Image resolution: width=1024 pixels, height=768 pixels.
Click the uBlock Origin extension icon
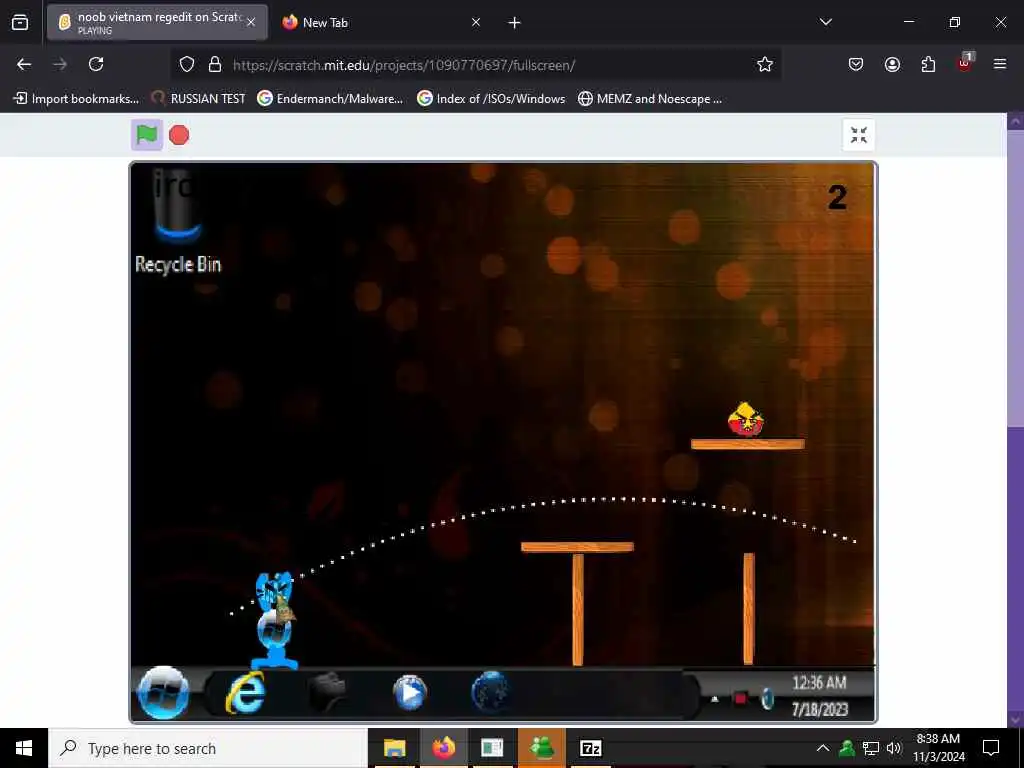pos(965,63)
